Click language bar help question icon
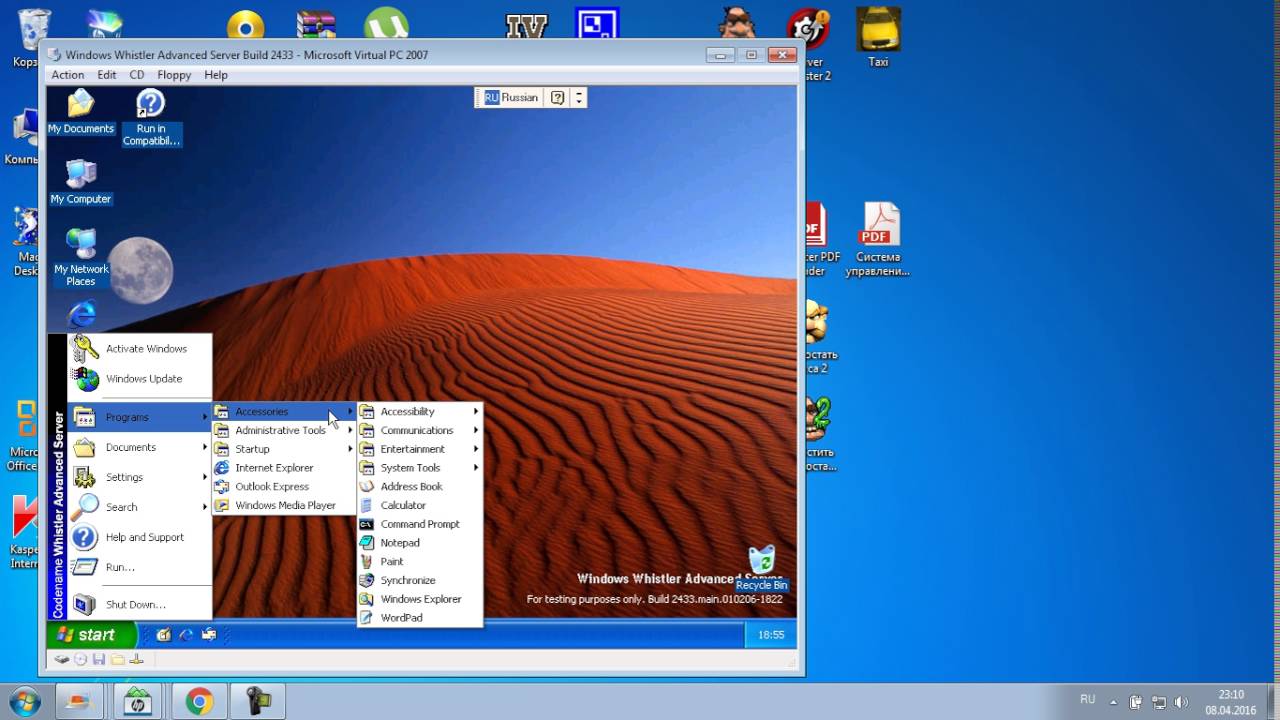Viewport: 1280px width, 720px height. pos(558,97)
